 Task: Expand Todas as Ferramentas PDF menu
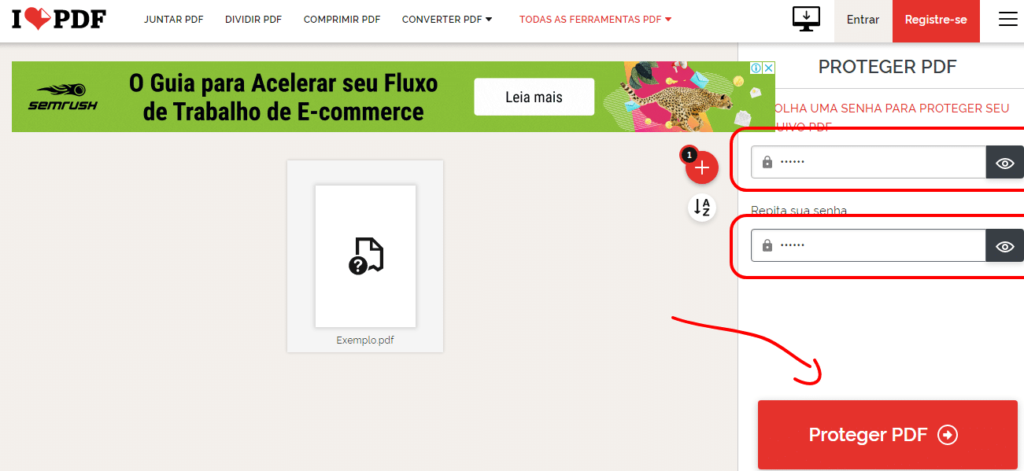[x=596, y=20]
